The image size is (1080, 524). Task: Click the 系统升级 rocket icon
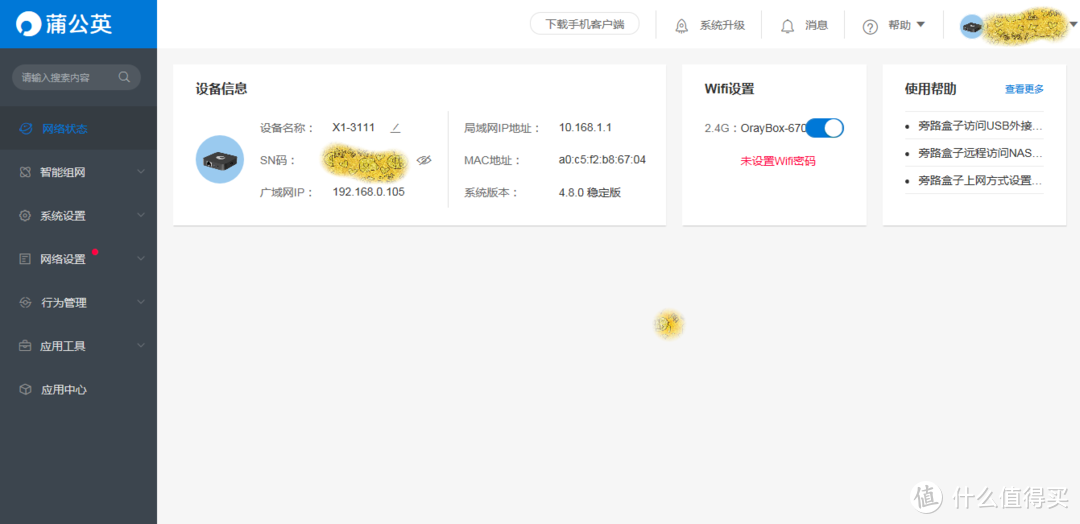pos(682,25)
